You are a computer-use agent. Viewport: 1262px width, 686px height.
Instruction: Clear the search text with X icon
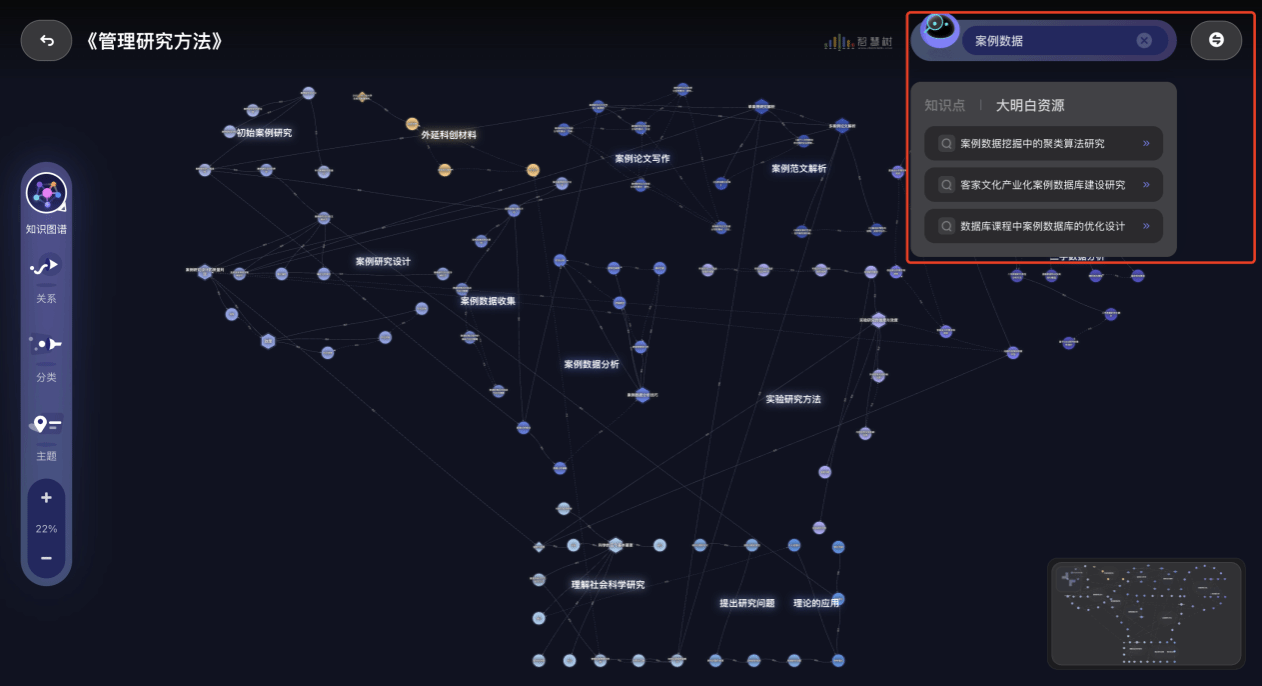coord(1144,41)
